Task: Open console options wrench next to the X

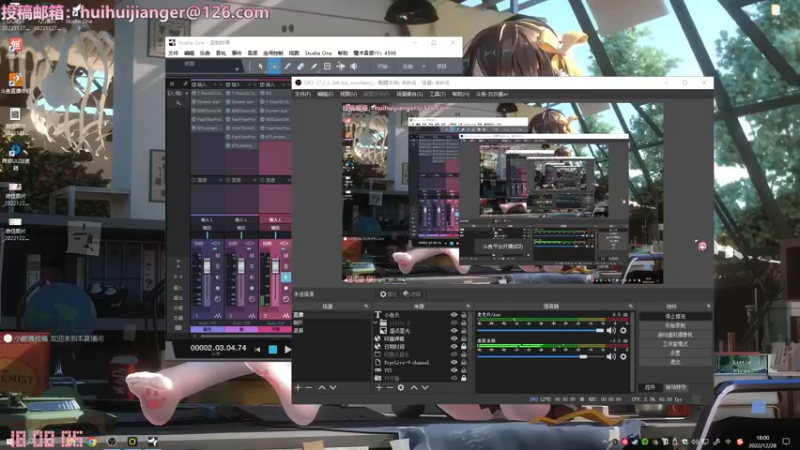Action: point(185,84)
